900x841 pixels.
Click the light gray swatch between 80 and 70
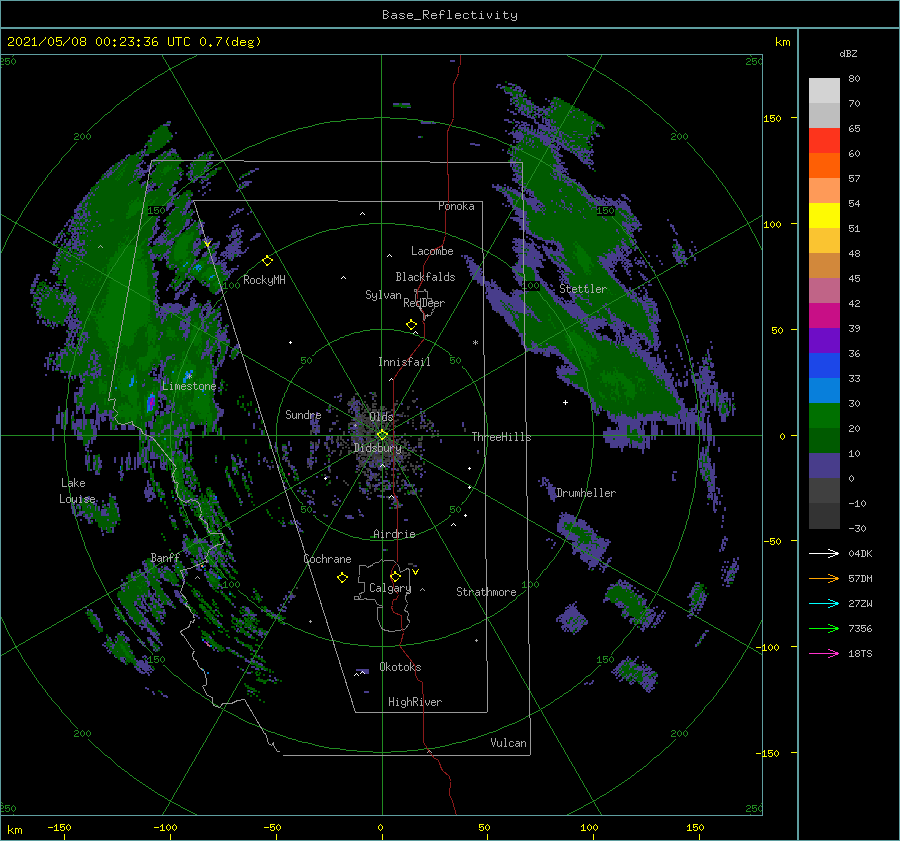click(824, 91)
